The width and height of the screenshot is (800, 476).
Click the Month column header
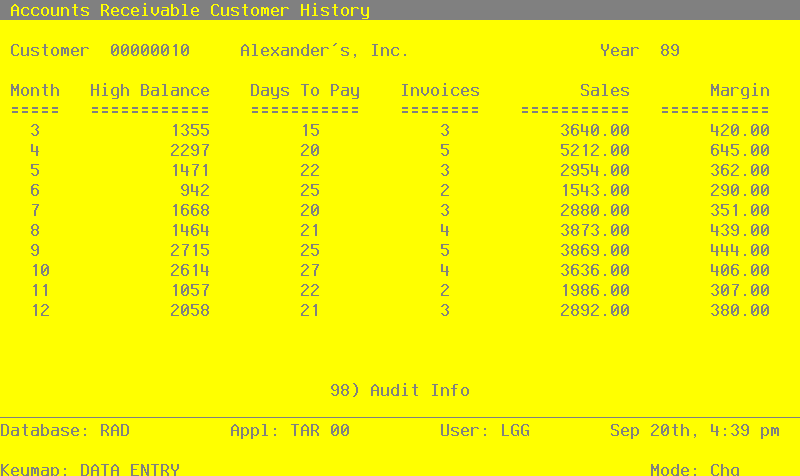tap(35, 90)
